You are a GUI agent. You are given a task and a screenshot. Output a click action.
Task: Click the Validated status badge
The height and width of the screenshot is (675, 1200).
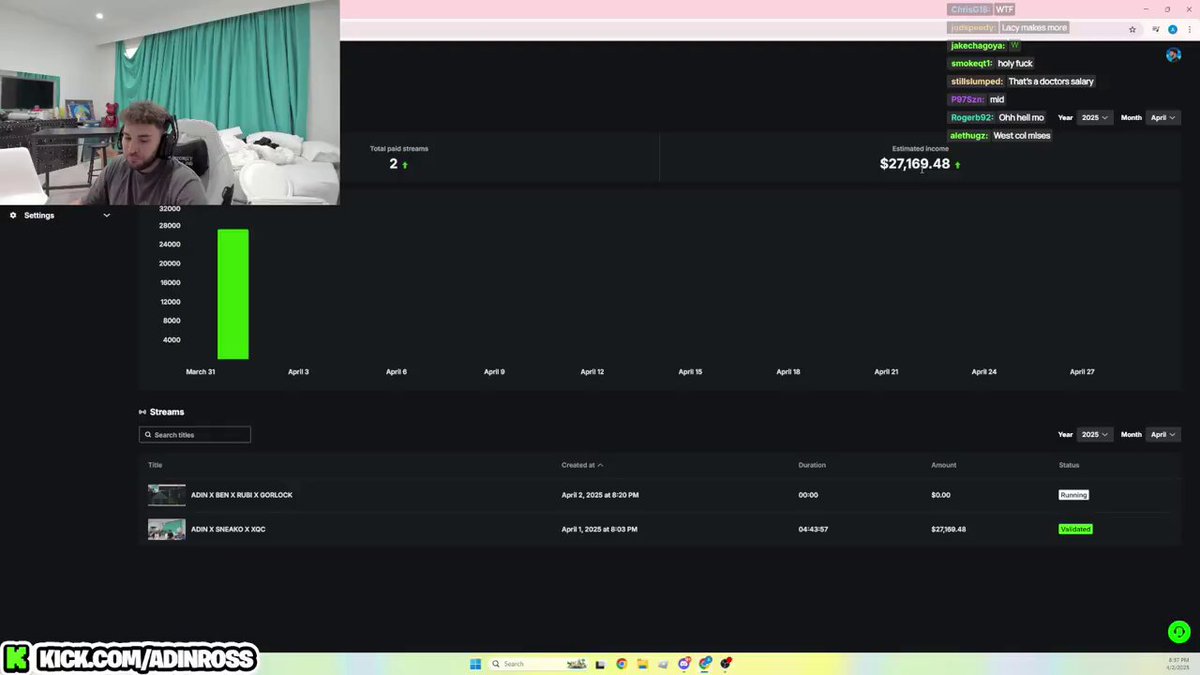tap(1076, 529)
